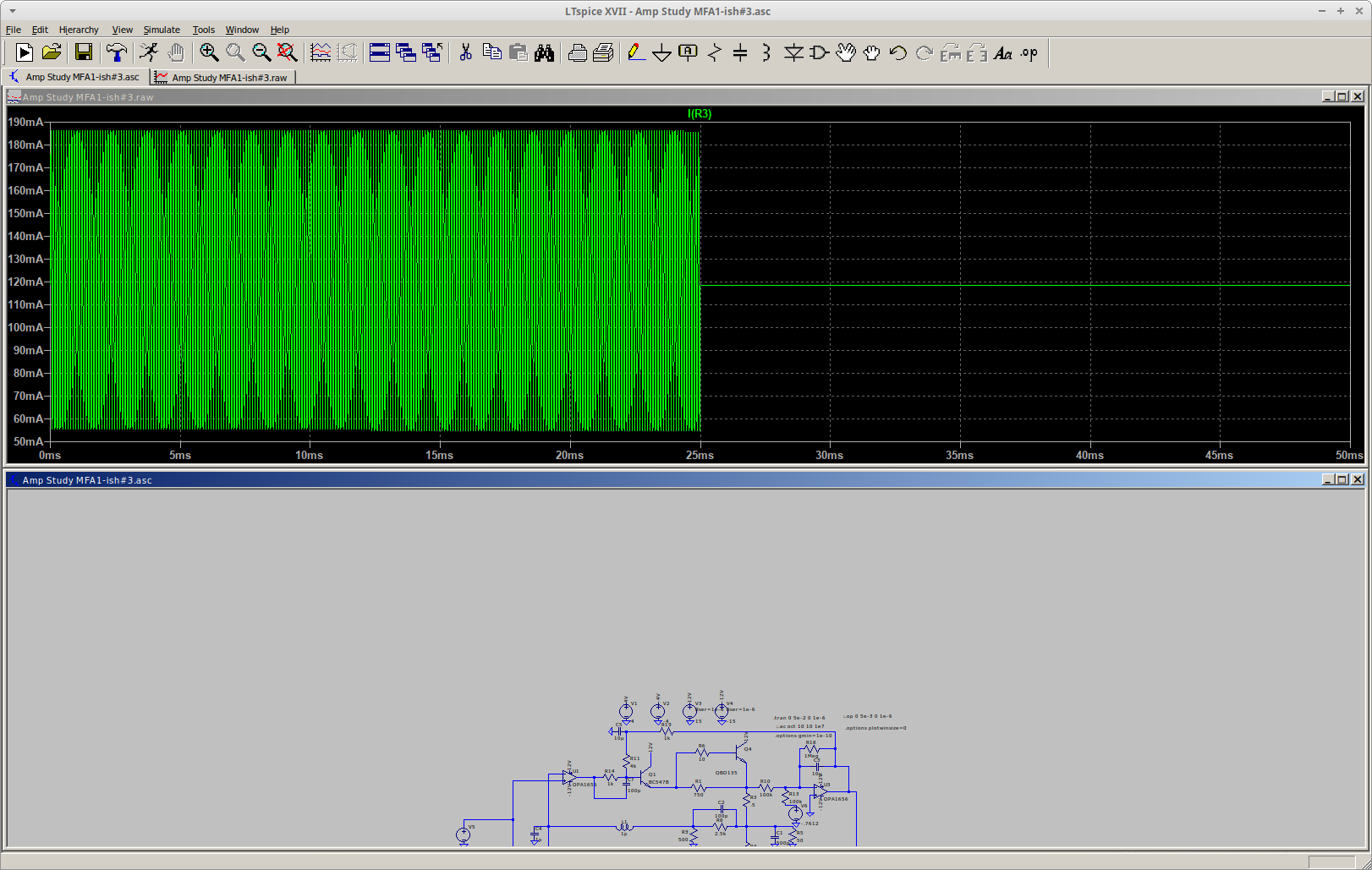Click the Undo arrow icon

coord(897,52)
